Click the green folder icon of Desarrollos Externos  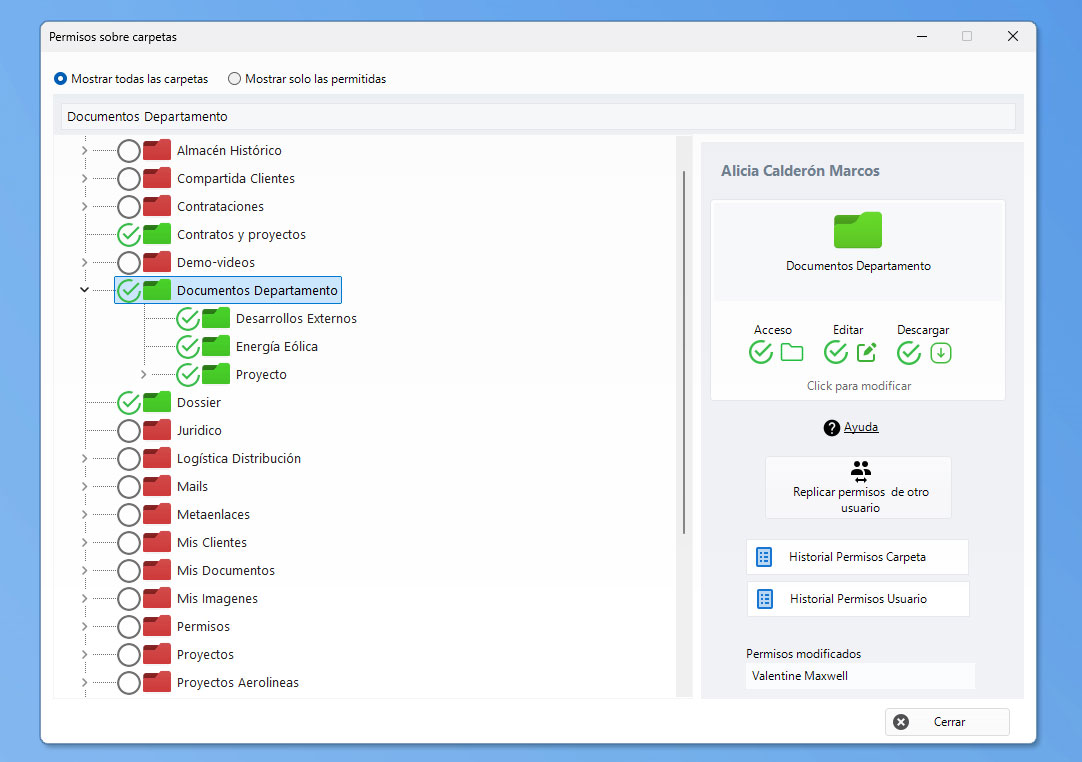tap(216, 318)
